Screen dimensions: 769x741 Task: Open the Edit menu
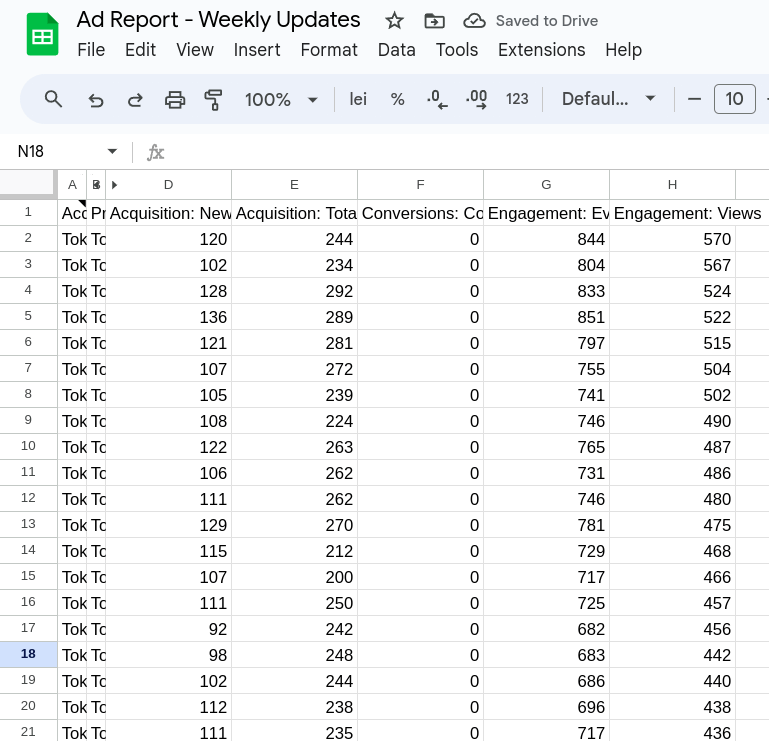[x=140, y=50]
